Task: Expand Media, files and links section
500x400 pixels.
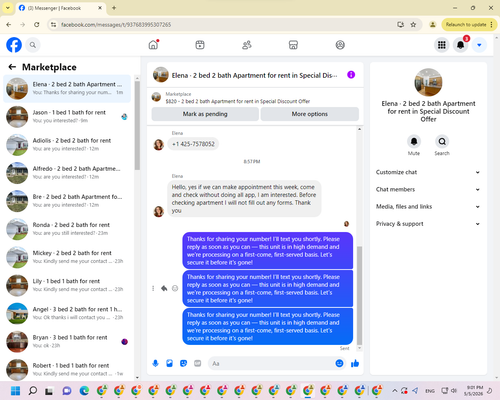Action: pos(428,207)
